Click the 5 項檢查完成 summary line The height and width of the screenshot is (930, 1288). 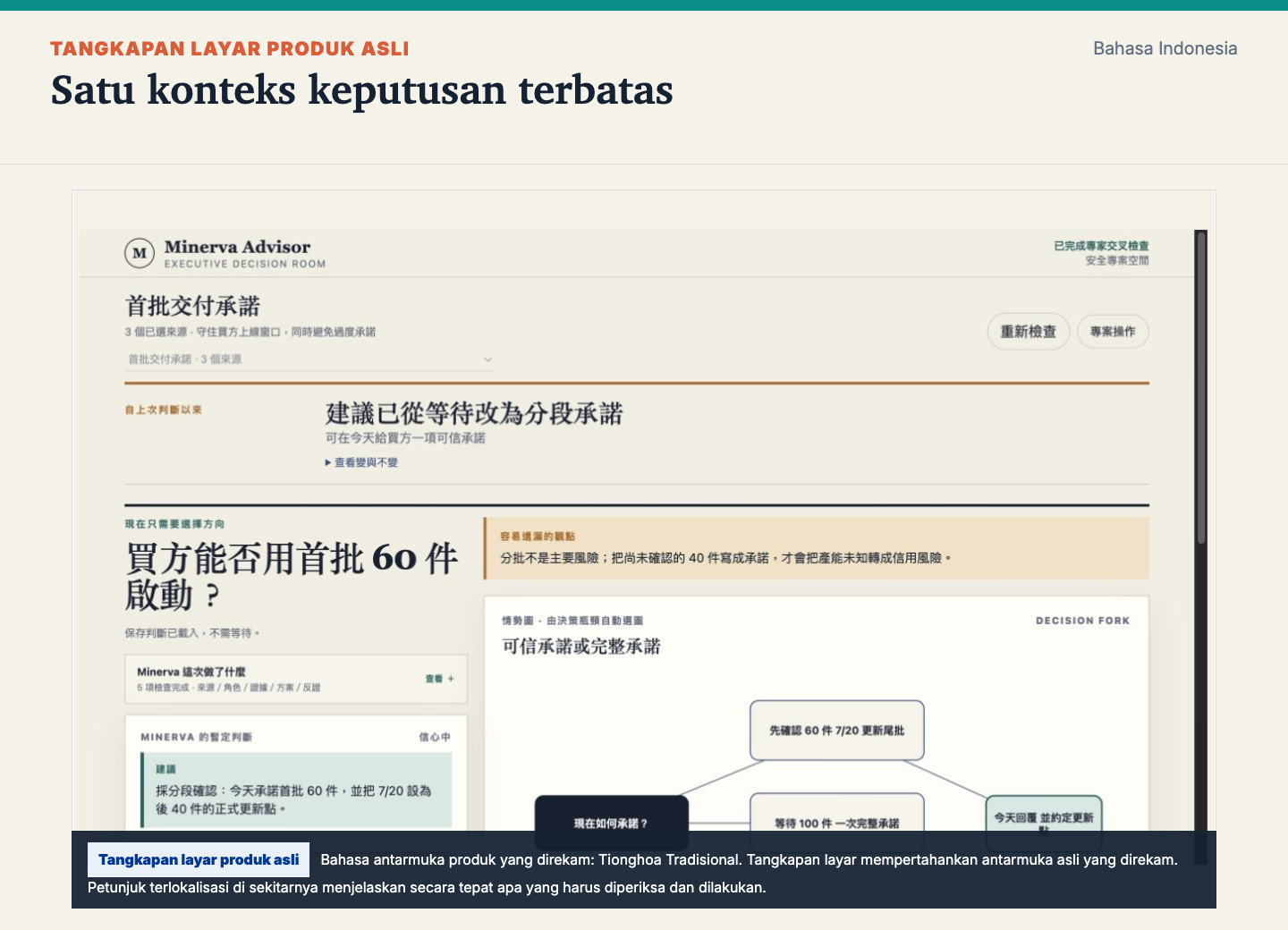tap(229, 688)
